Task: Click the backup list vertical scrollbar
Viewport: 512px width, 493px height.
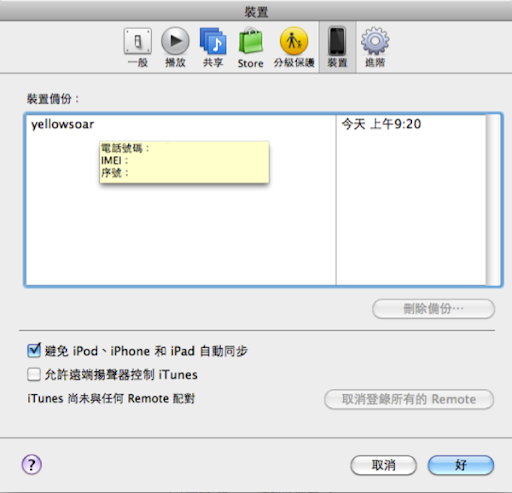Action: 493,200
